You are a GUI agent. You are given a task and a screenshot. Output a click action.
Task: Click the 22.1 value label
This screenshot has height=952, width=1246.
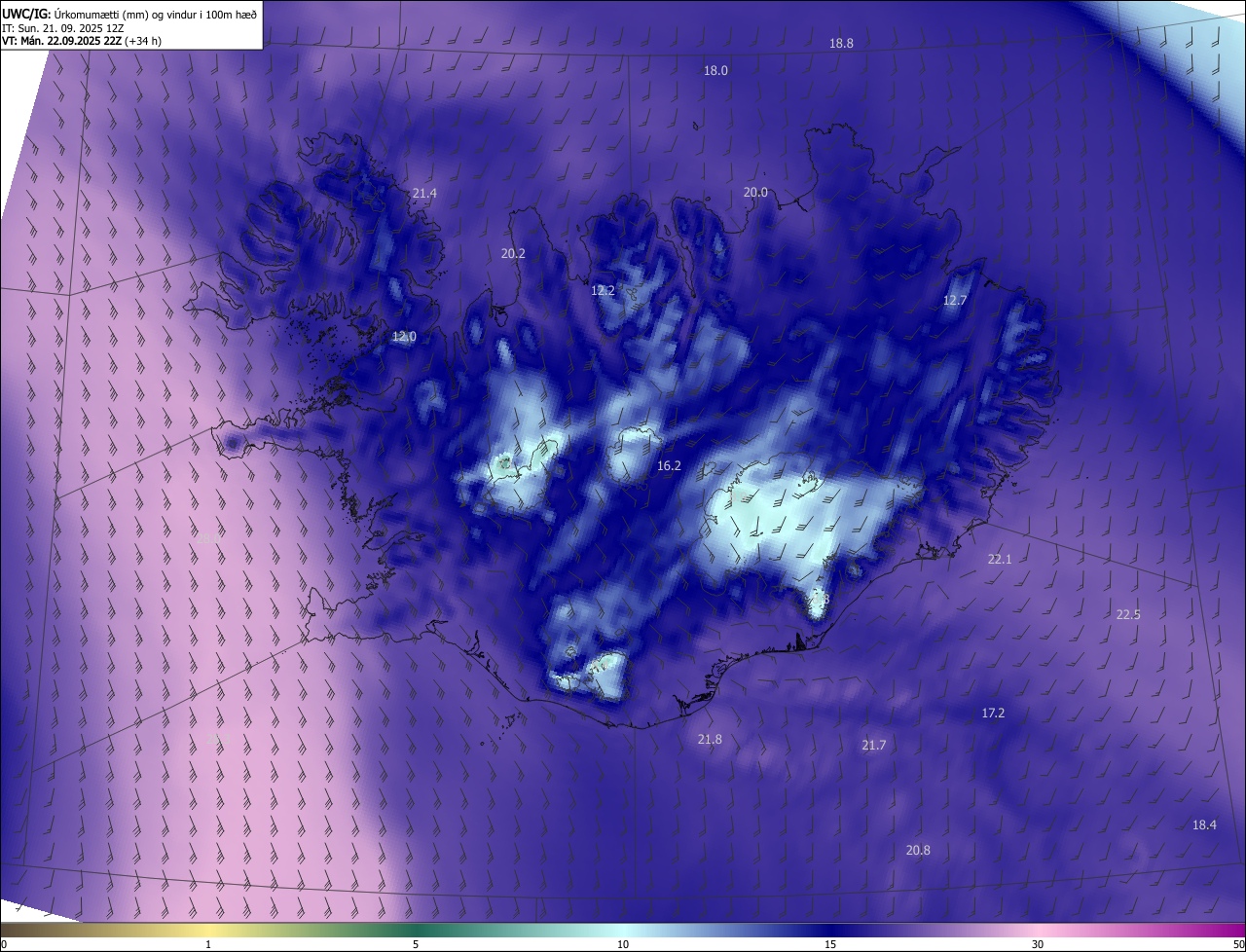[1000, 560]
